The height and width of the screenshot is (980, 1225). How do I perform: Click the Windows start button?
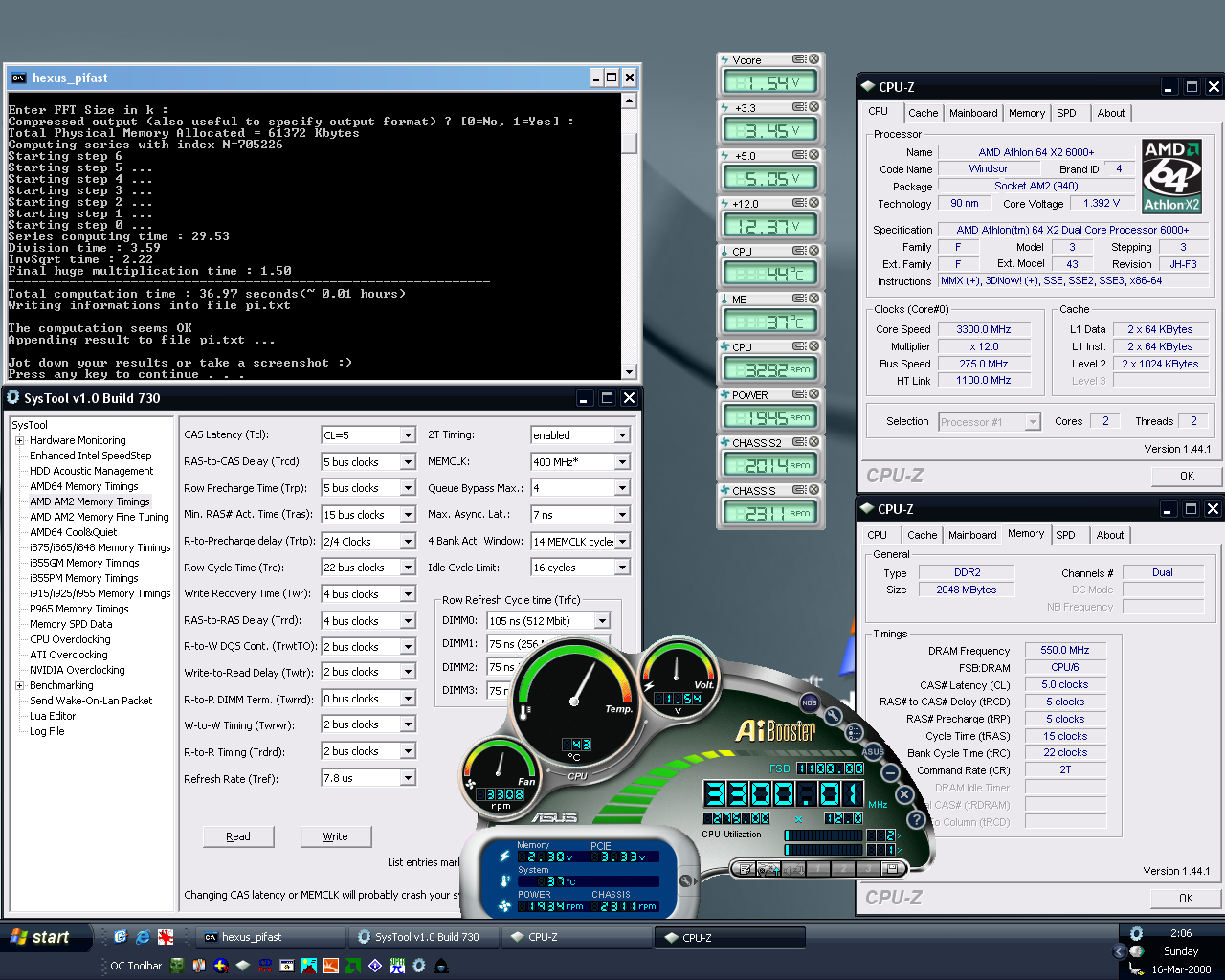tap(46, 937)
